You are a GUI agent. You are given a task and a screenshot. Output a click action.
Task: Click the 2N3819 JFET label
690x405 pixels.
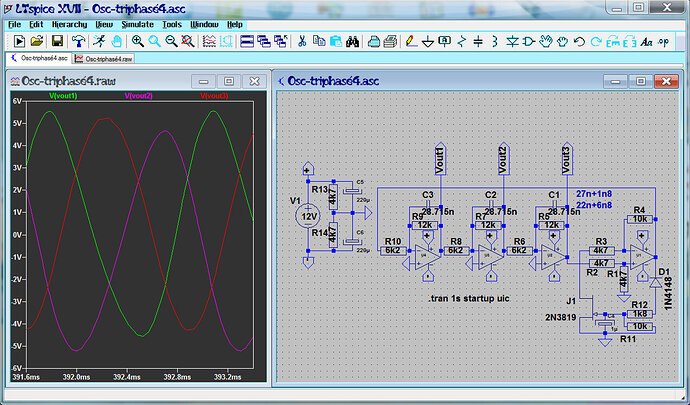(561, 317)
